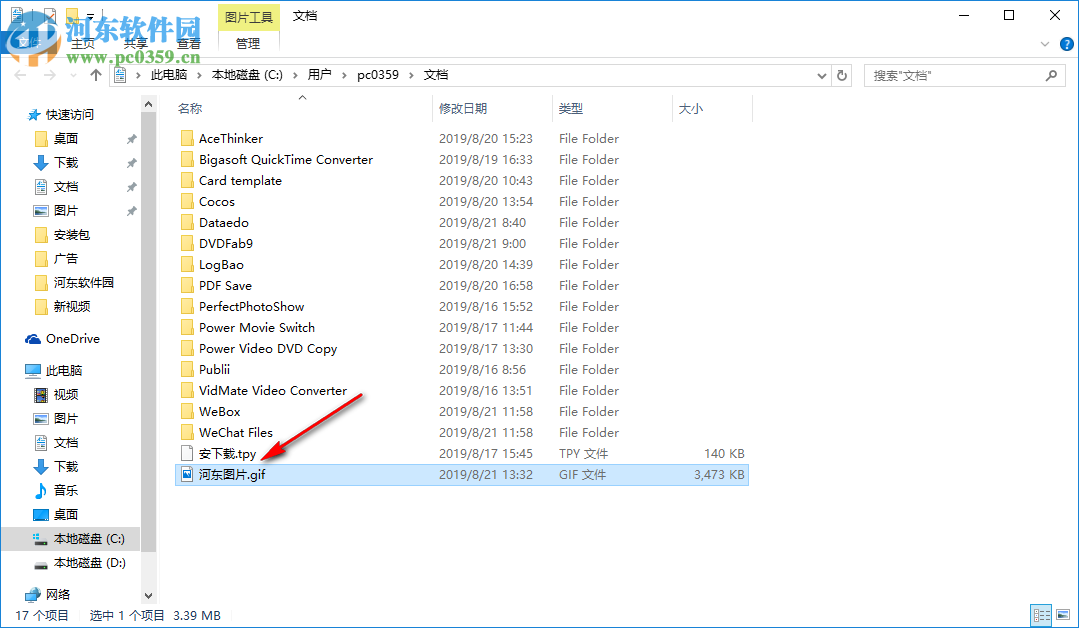The image size is (1079, 628).
Task: Click the back navigation arrow
Action: click(x=18, y=74)
